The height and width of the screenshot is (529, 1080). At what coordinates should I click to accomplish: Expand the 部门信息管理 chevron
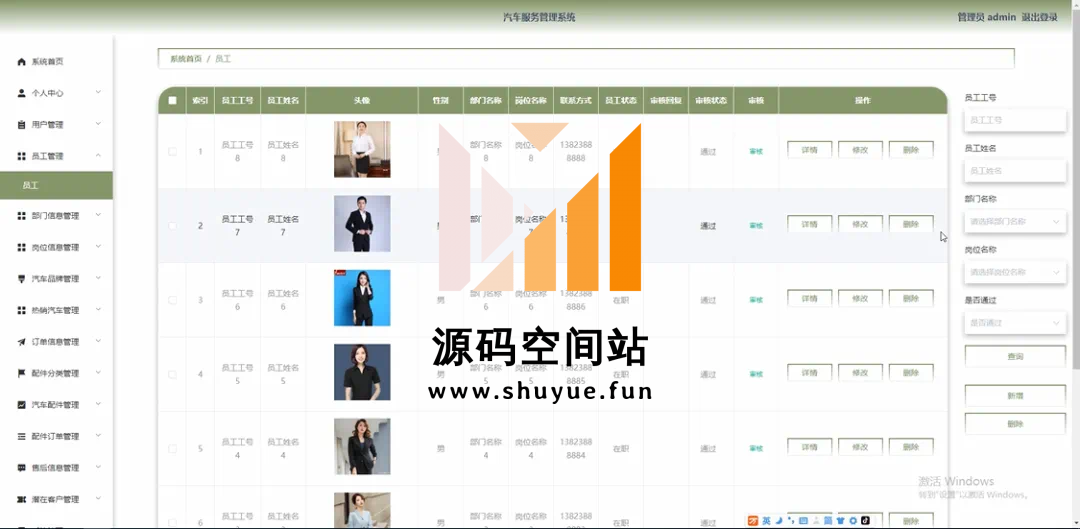point(98,215)
